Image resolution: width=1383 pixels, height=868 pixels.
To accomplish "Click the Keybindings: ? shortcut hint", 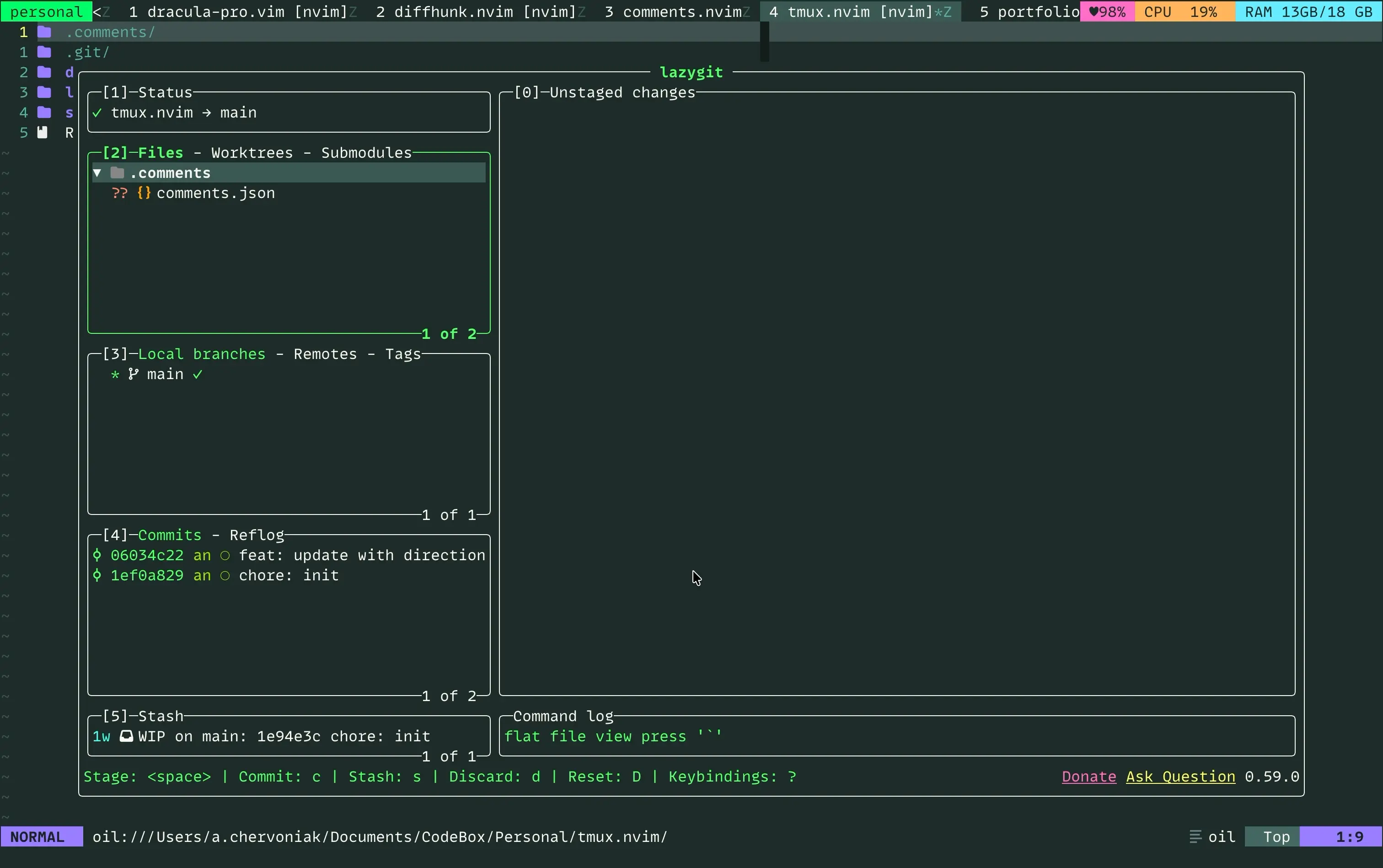I will click(x=733, y=777).
